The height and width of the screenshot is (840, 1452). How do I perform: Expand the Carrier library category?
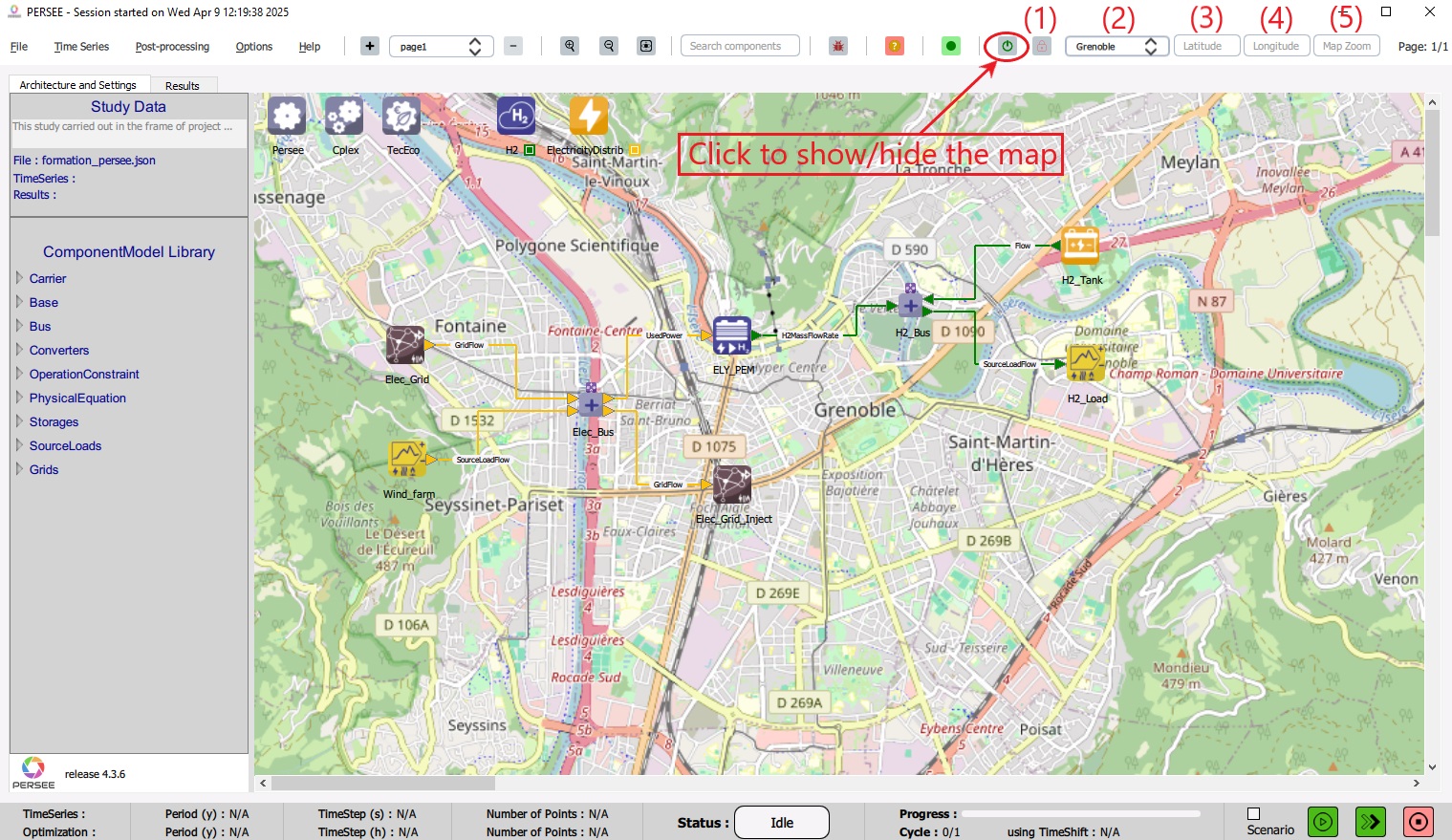19,278
